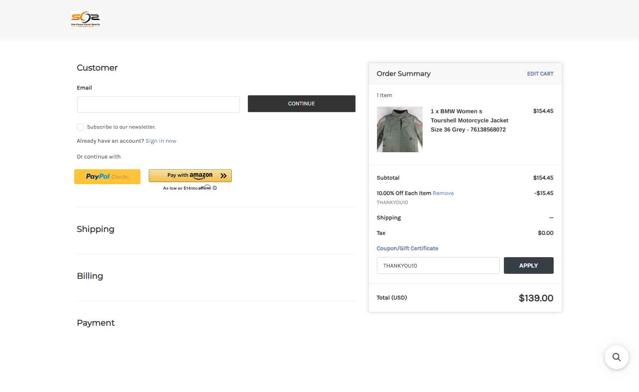Screen dimensions: 639x392
Task: Open the search magnifier button
Action: pyautogui.click(x=616, y=357)
